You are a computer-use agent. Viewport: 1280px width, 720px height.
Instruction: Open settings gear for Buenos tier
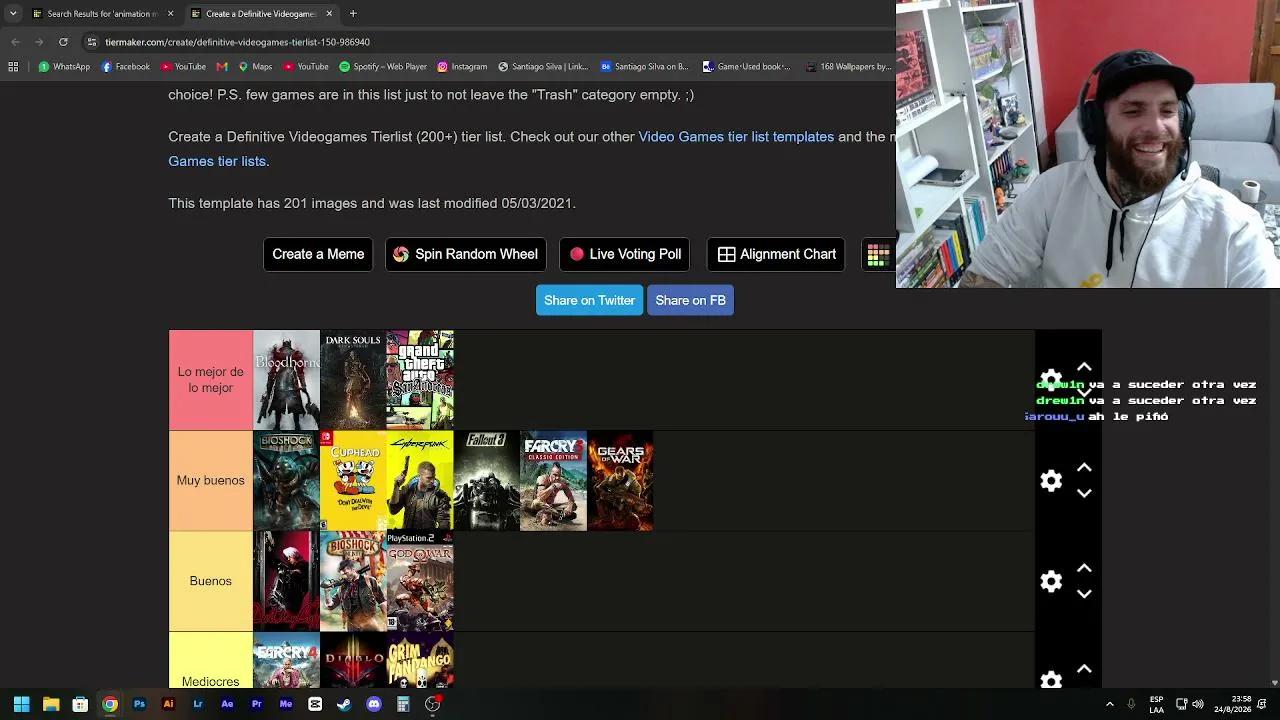click(1051, 581)
